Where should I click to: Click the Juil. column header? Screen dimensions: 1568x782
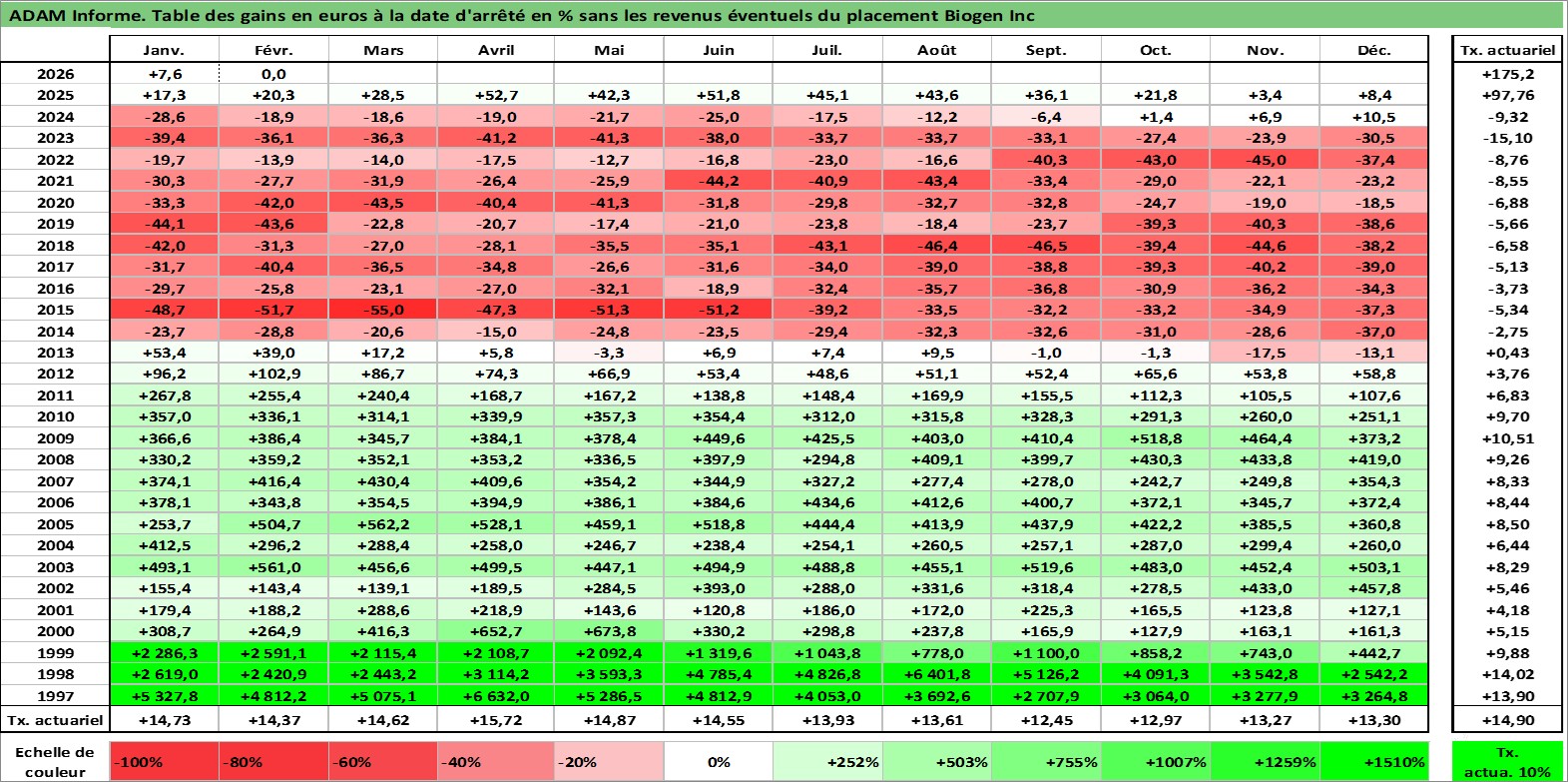point(827,50)
